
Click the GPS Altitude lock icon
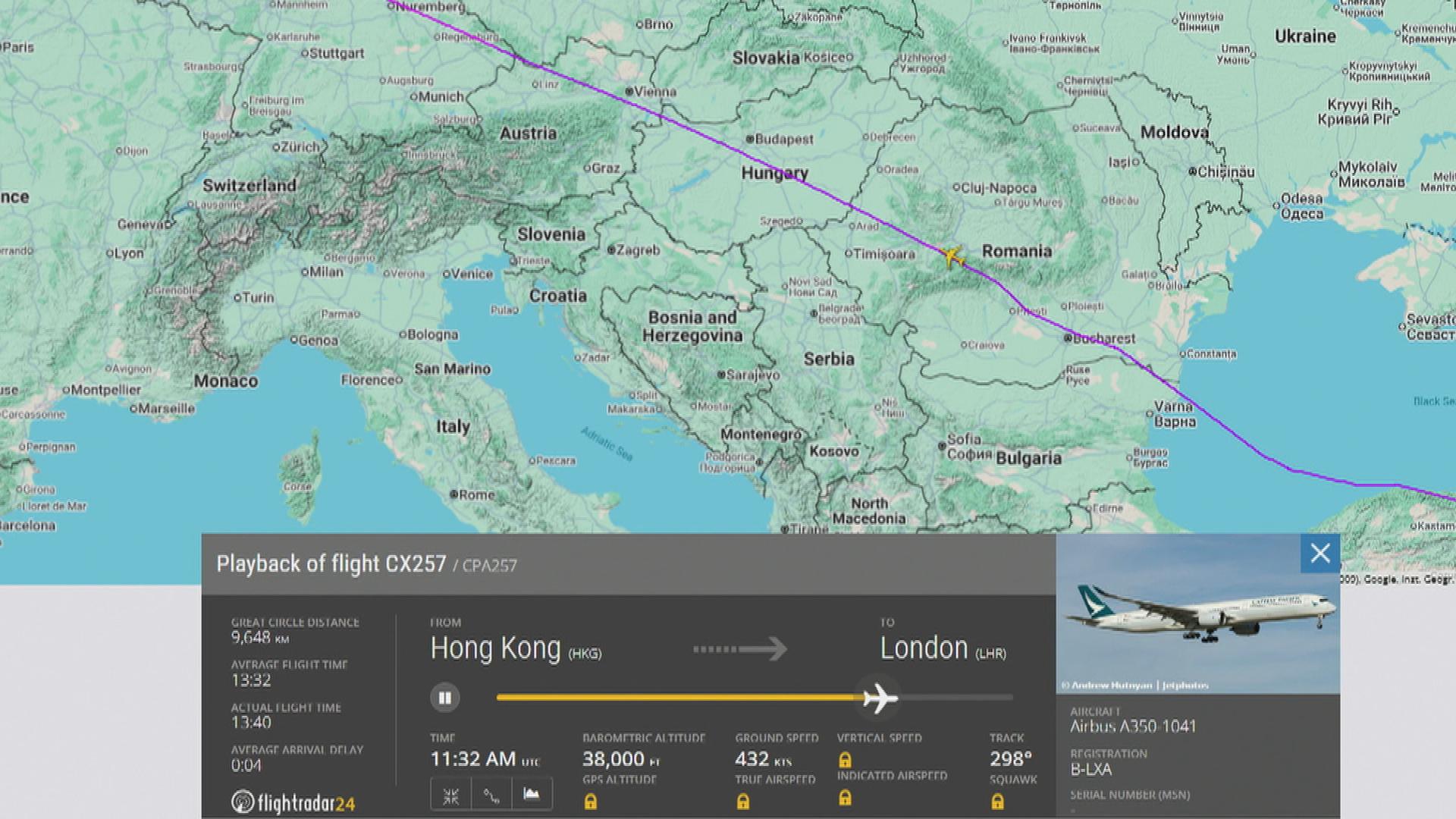(591, 801)
